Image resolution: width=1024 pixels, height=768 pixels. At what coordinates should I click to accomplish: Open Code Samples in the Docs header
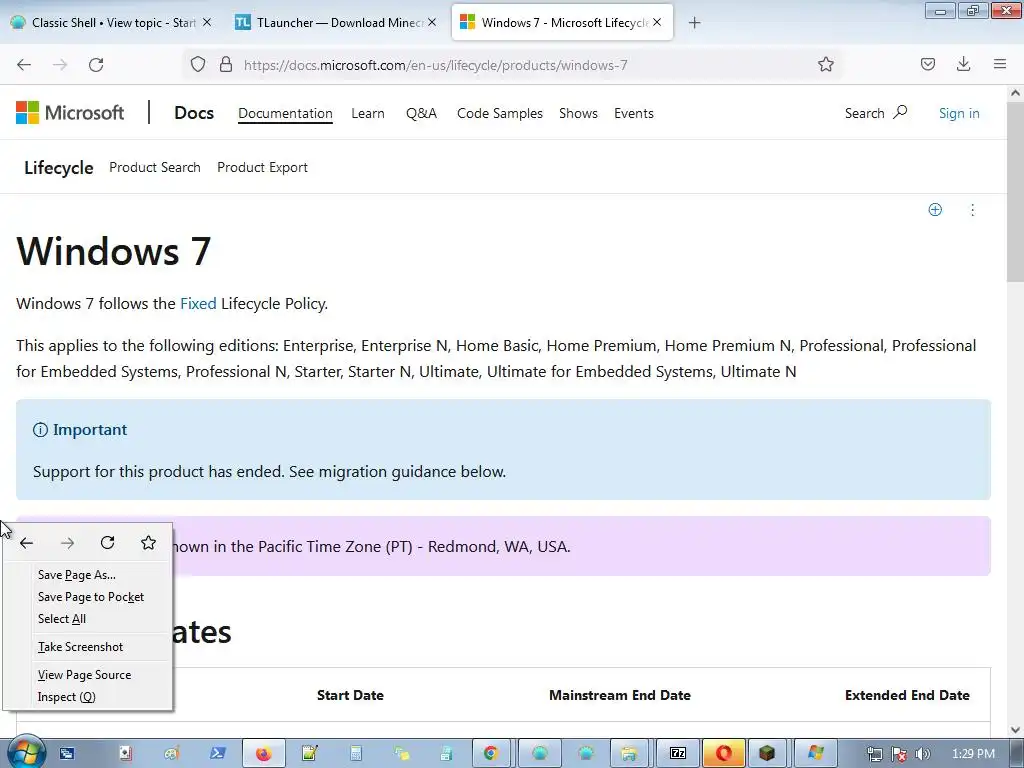(500, 113)
